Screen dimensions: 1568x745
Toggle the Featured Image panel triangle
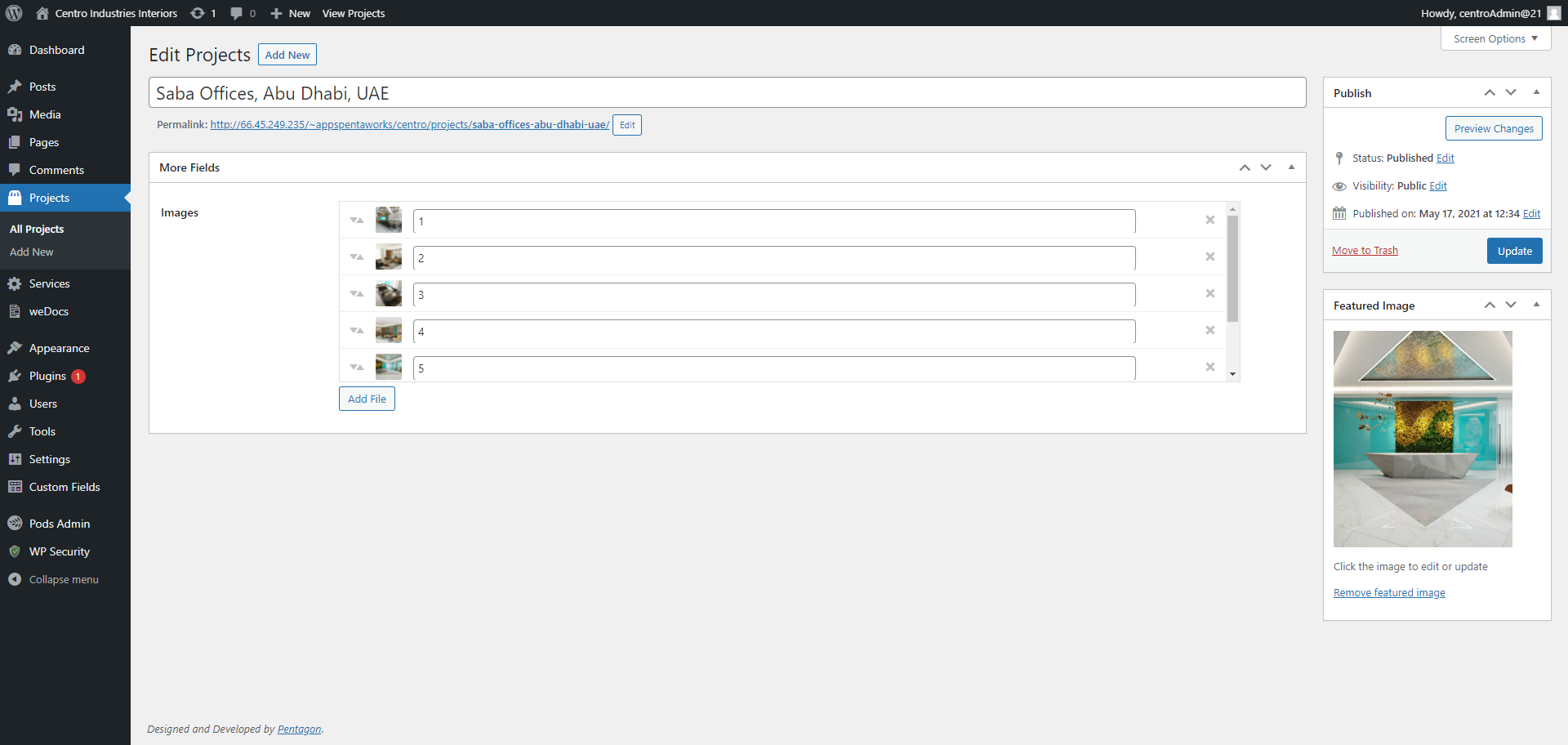[1536, 305]
